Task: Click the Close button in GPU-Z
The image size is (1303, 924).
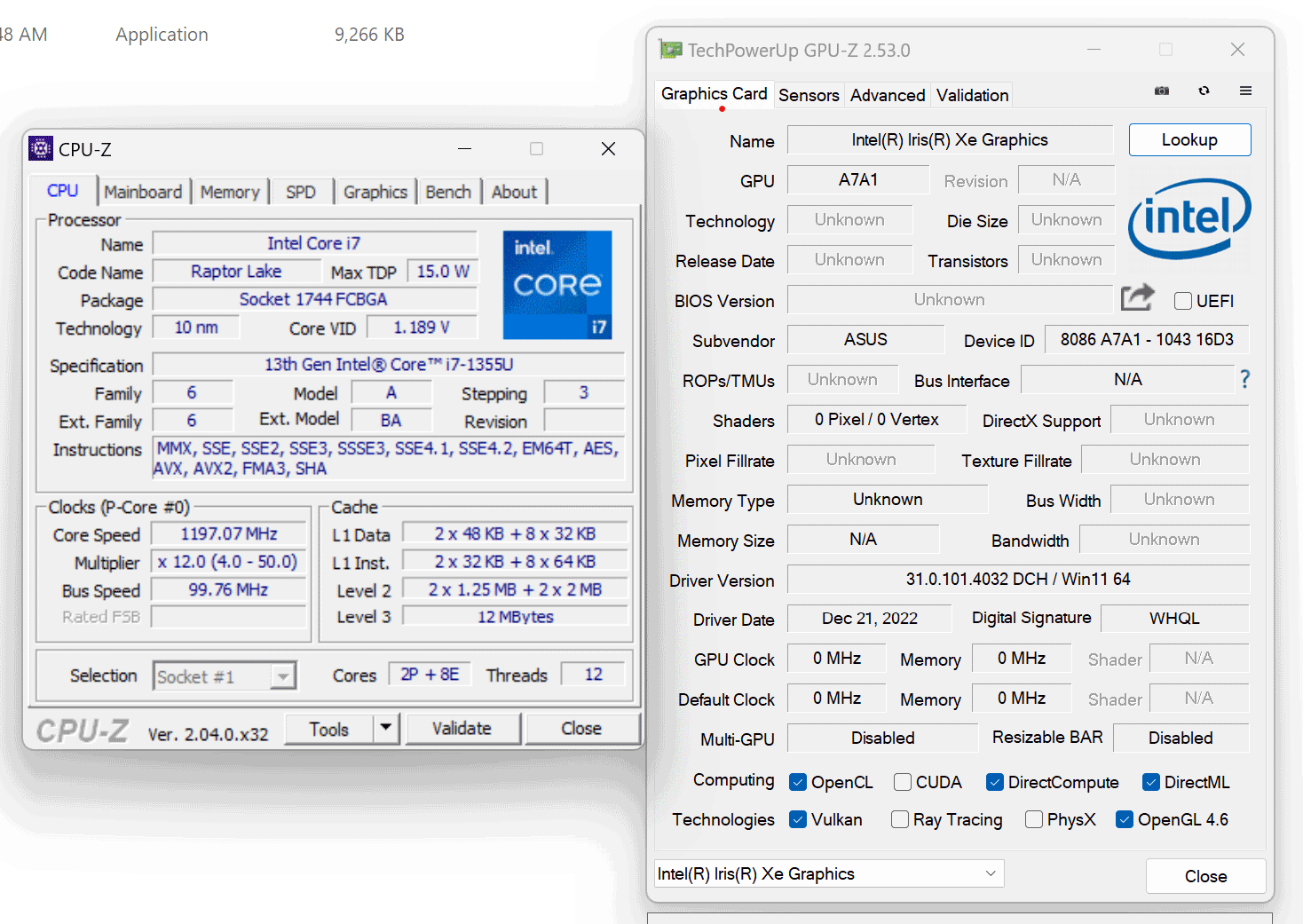Action: pos(1205,876)
